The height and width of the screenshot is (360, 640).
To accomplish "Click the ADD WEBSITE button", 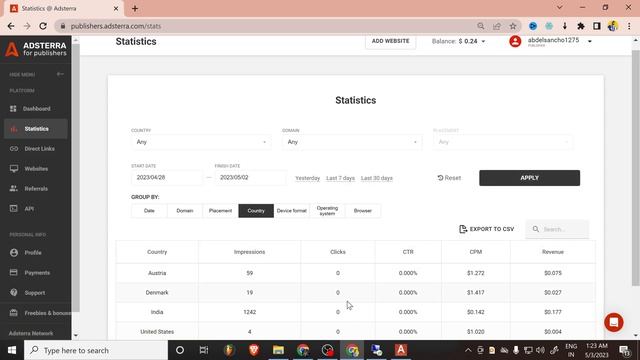I will [390, 41].
